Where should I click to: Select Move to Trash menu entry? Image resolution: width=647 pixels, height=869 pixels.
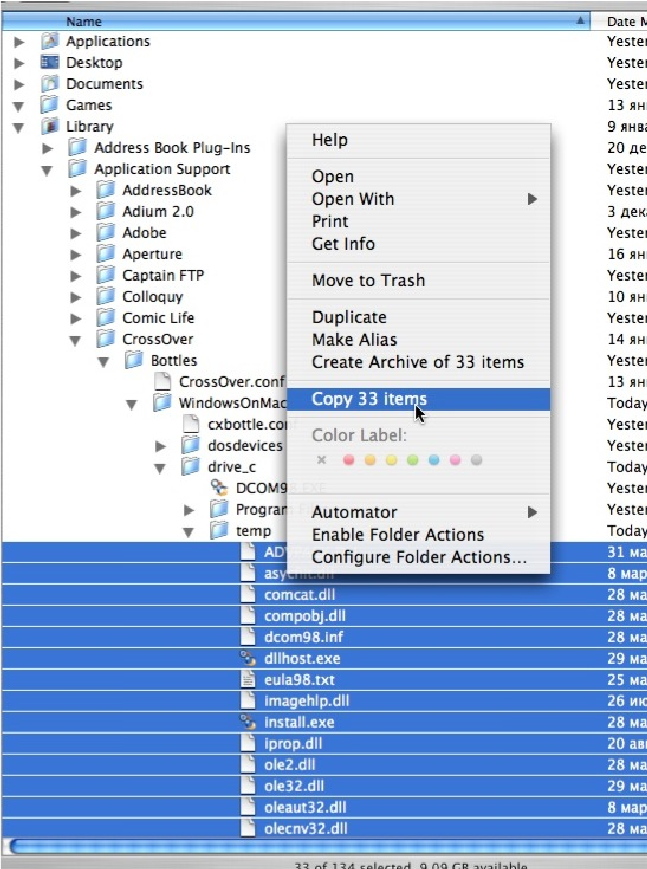[368, 280]
